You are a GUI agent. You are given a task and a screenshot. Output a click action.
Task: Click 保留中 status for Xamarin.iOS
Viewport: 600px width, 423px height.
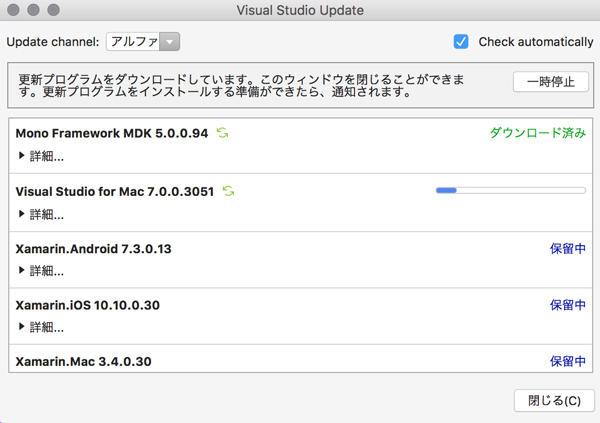click(568, 305)
